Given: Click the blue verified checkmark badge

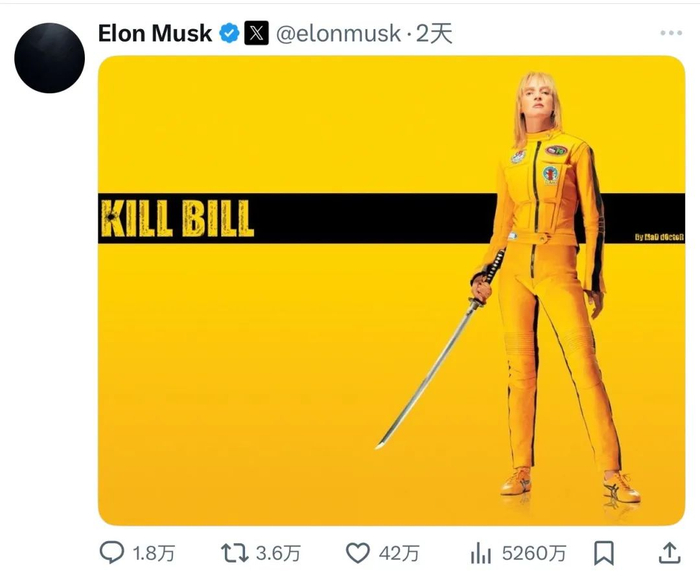Looking at the screenshot, I should pyautogui.click(x=229, y=33).
